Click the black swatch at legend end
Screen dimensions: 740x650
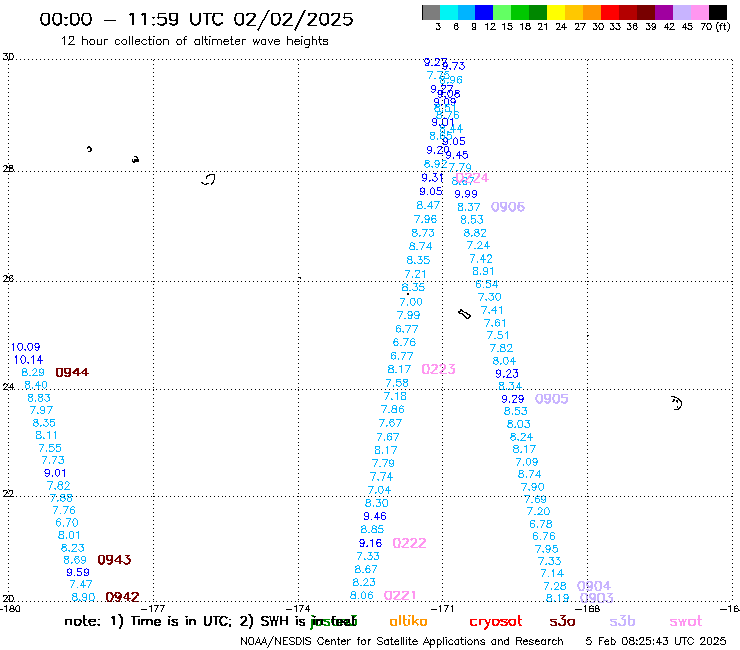[x=718, y=12]
